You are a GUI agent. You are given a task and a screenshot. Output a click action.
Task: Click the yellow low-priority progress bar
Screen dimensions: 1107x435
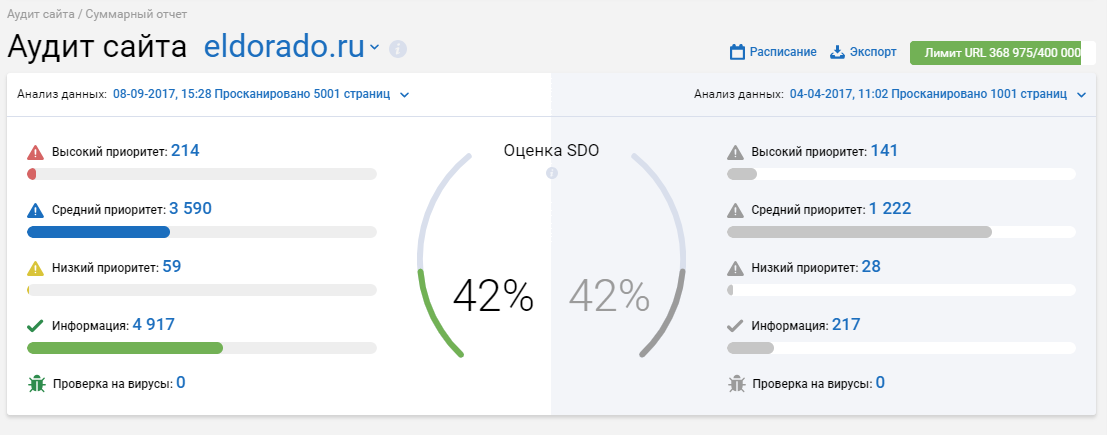click(202, 290)
